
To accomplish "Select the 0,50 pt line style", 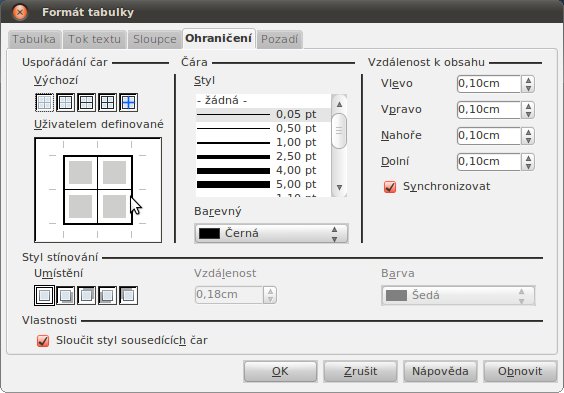I will point(263,129).
